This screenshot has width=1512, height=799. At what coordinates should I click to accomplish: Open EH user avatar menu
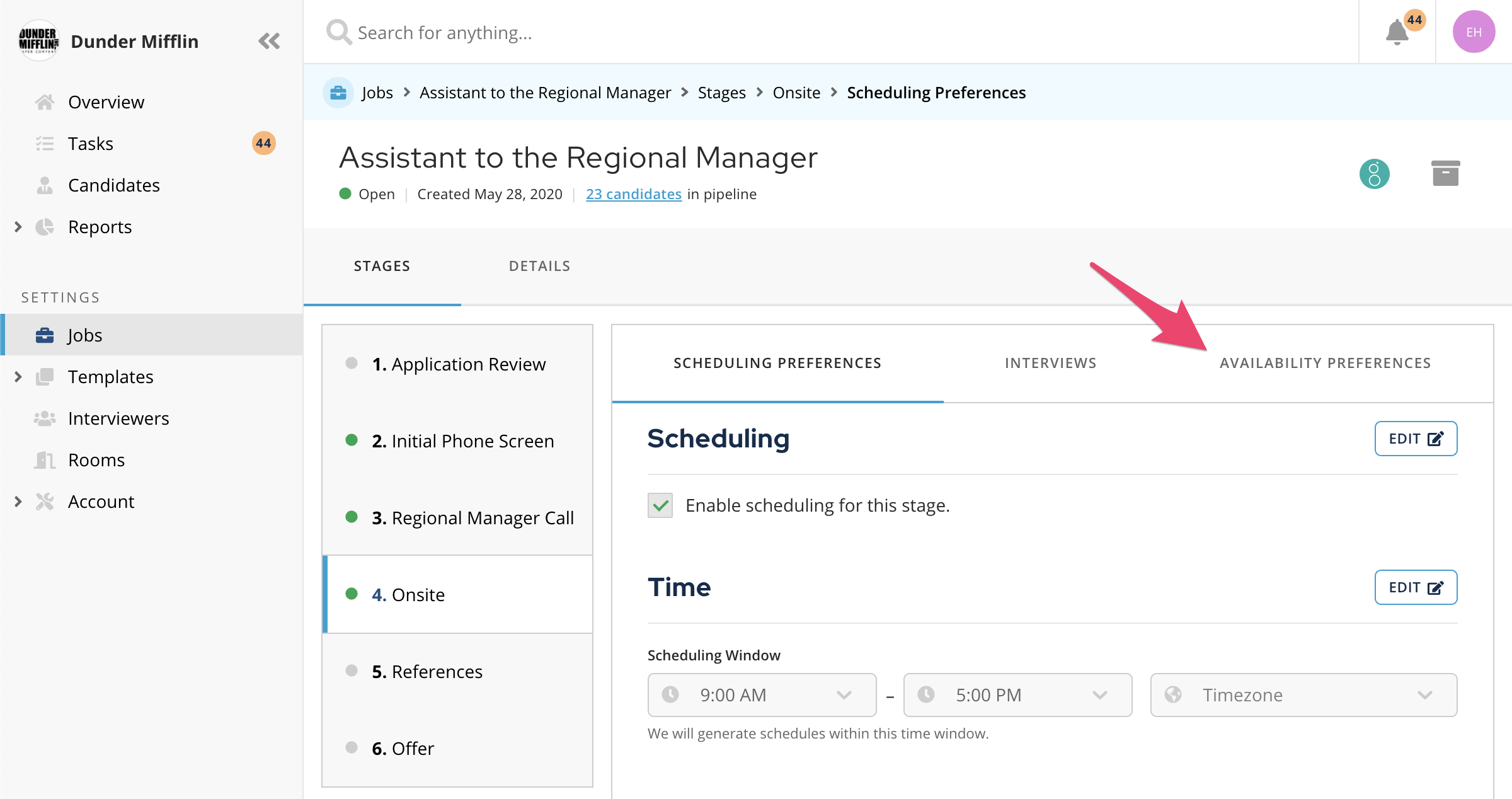(x=1474, y=32)
